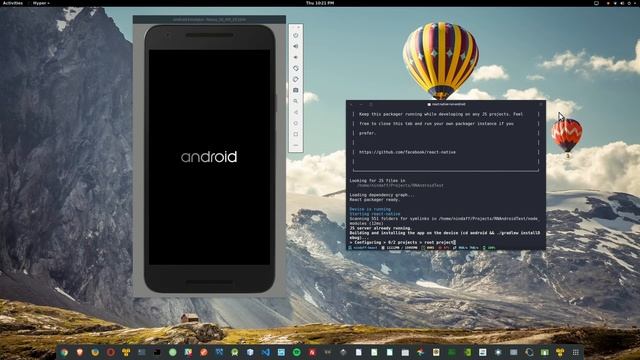Viewport: 640px width, 360px height.
Task: Open the system status menu at top right
Action: tap(621, 3)
